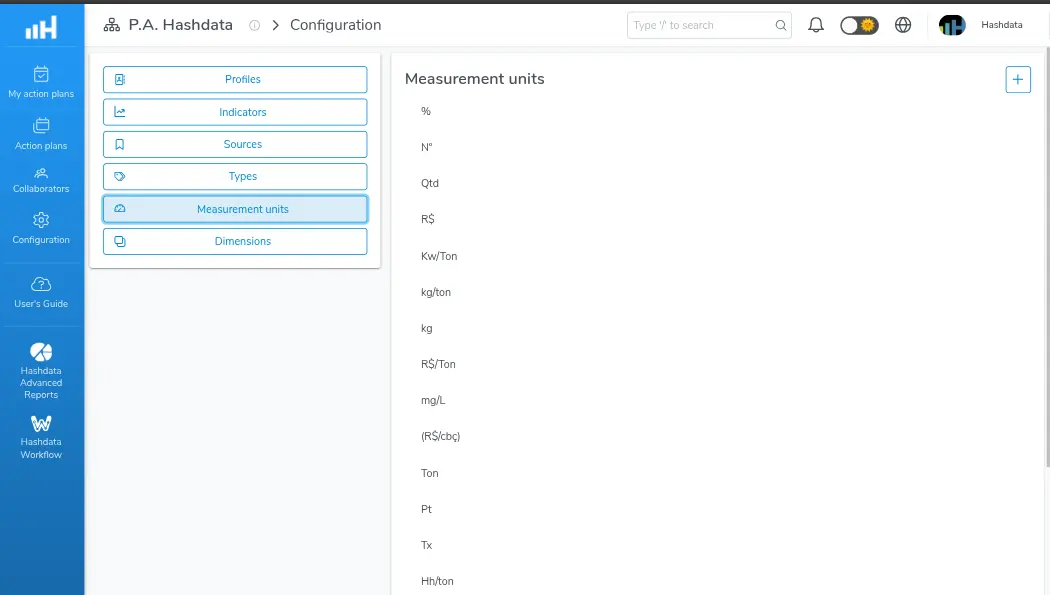Toggle light/dark theme switch

(859, 25)
